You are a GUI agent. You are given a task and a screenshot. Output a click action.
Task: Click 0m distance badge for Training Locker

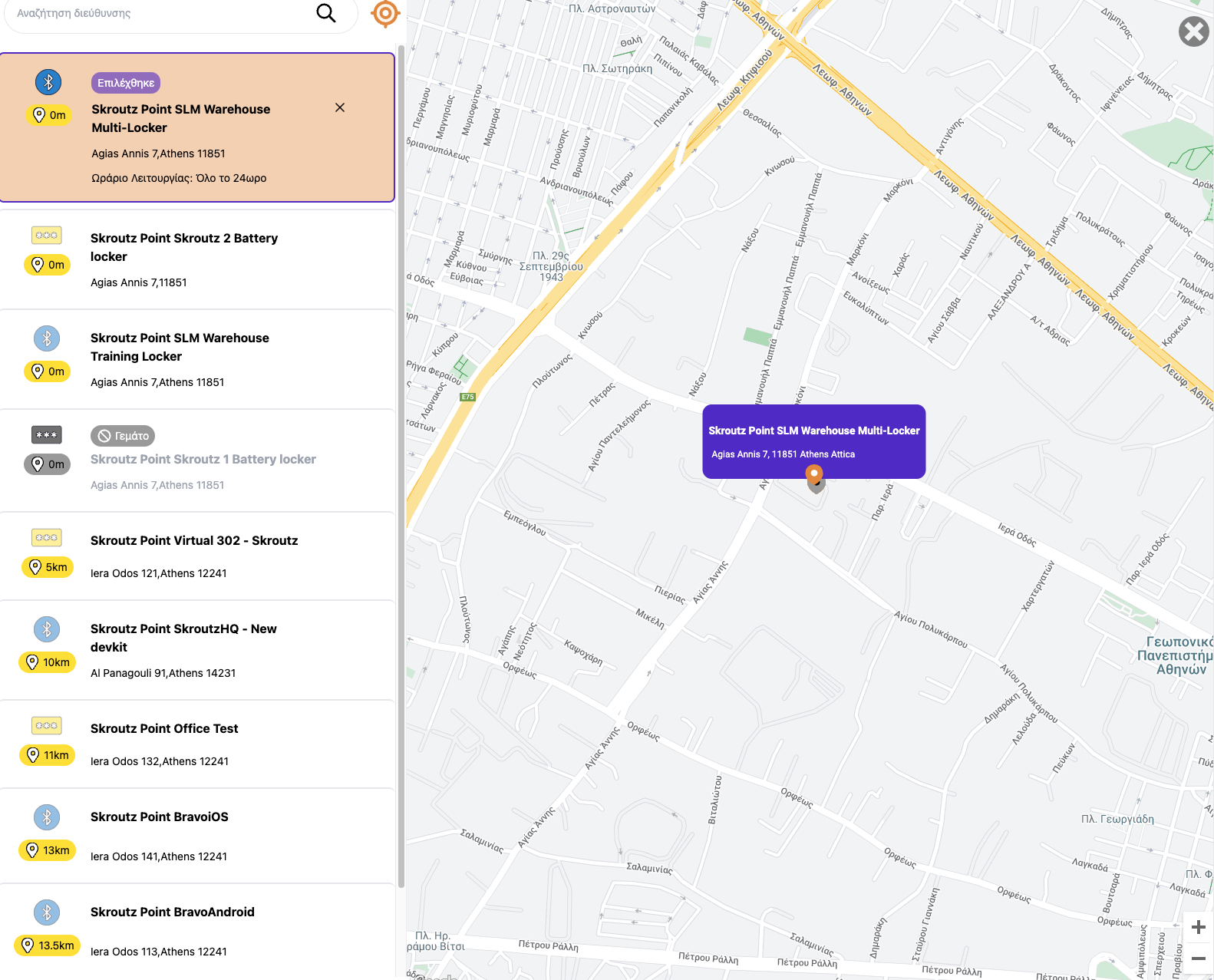[48, 371]
